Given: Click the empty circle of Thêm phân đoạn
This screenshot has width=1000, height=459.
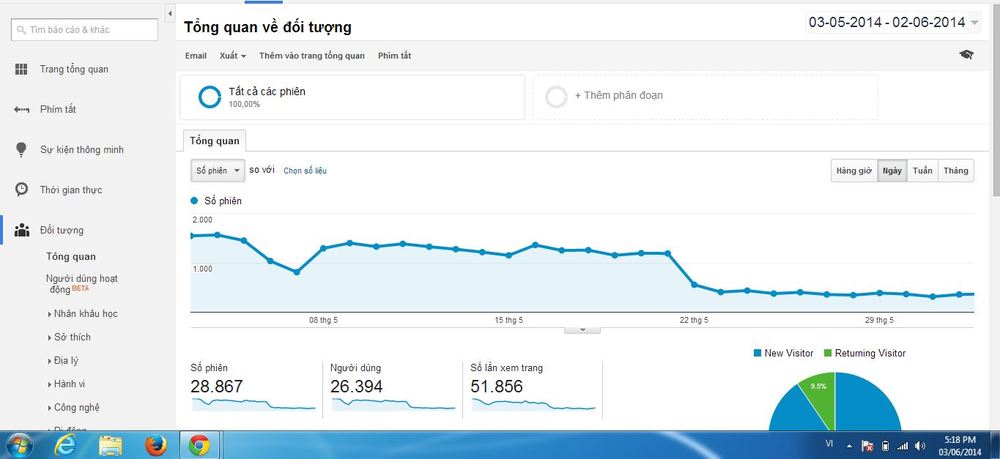Looking at the screenshot, I should tap(556, 96).
